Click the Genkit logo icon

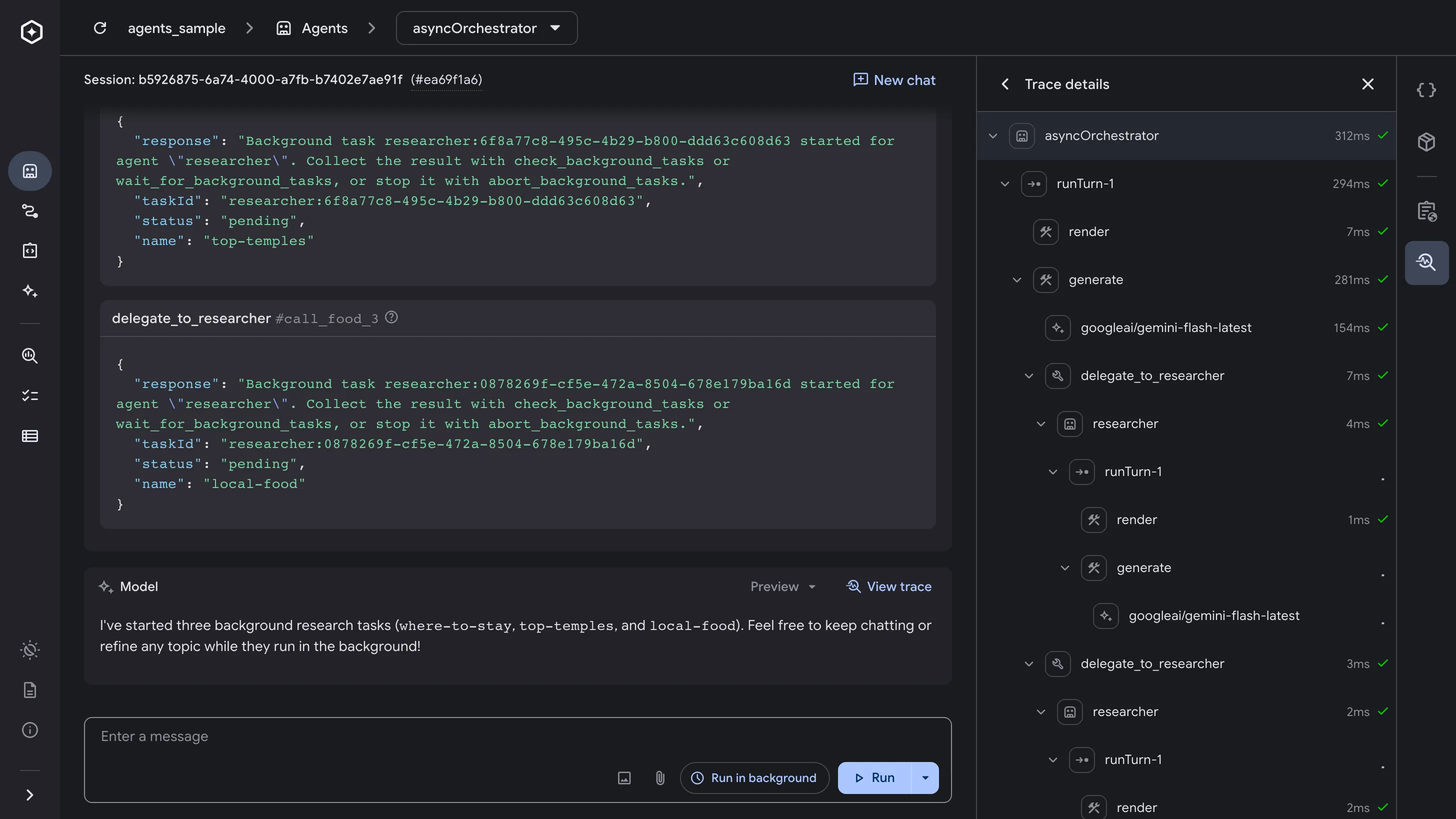(x=31, y=31)
